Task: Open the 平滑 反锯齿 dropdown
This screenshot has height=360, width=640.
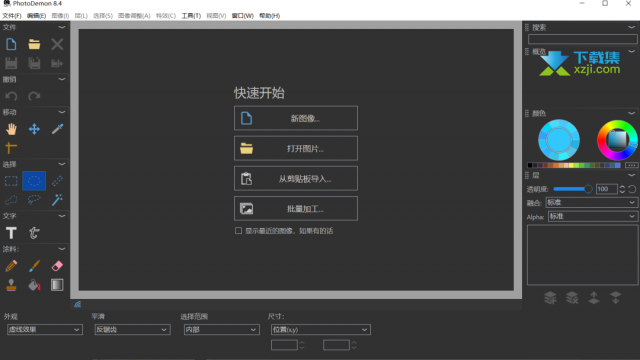Action: (x=132, y=330)
